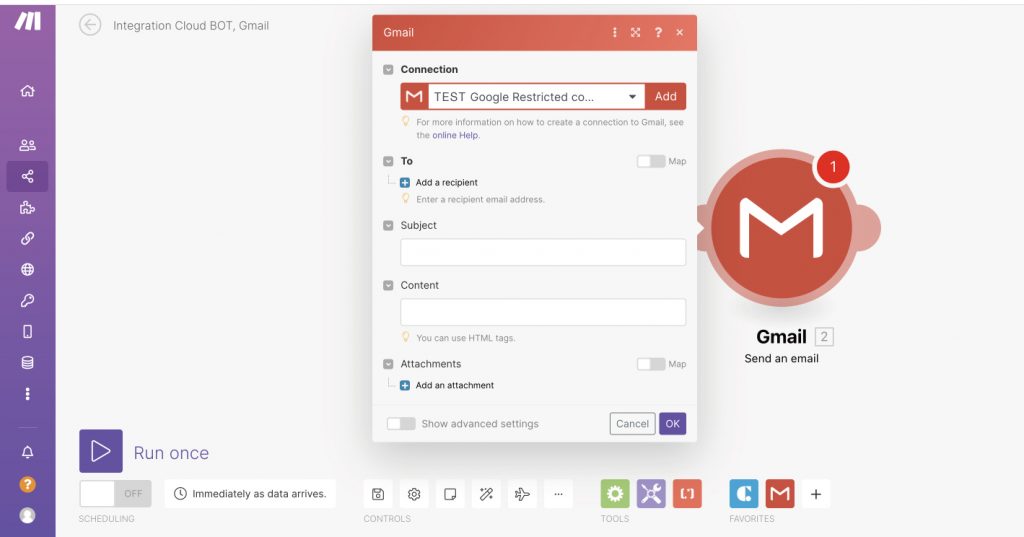Collapse the Connection section

(388, 69)
